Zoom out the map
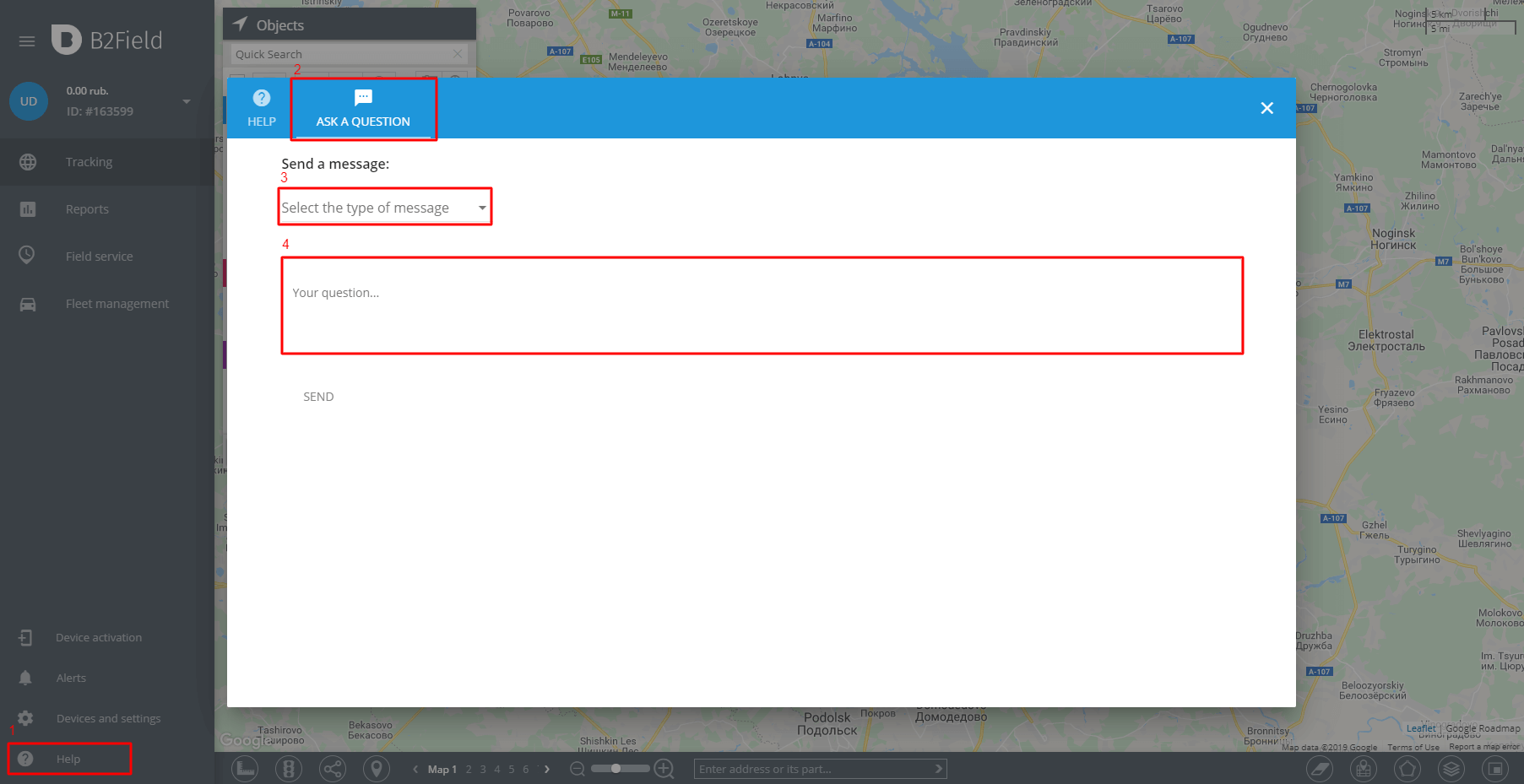The width and height of the screenshot is (1524, 784). tap(578, 769)
